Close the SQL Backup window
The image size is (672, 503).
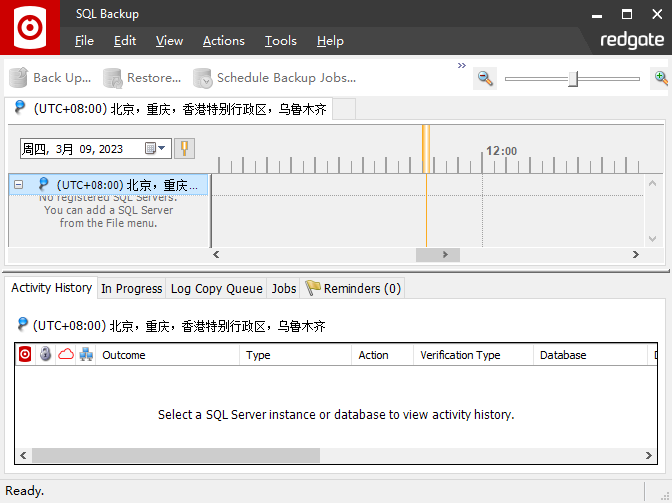coord(657,14)
